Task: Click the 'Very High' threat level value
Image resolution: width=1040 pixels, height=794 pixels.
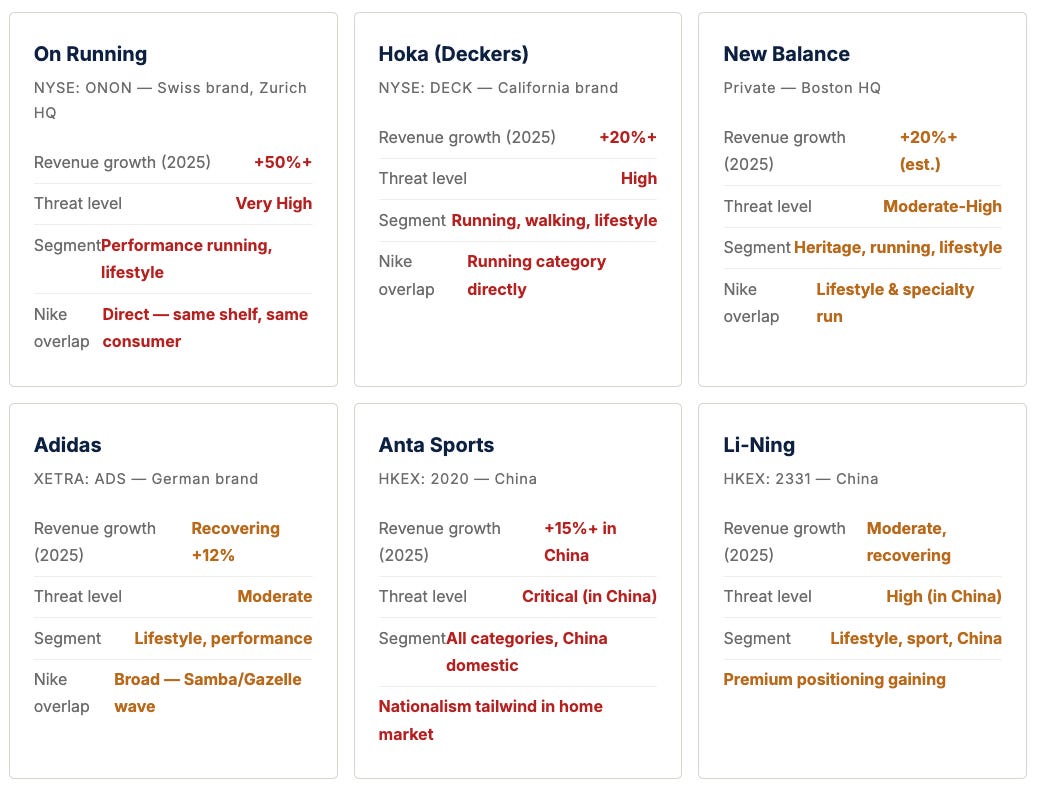Action: click(x=273, y=204)
